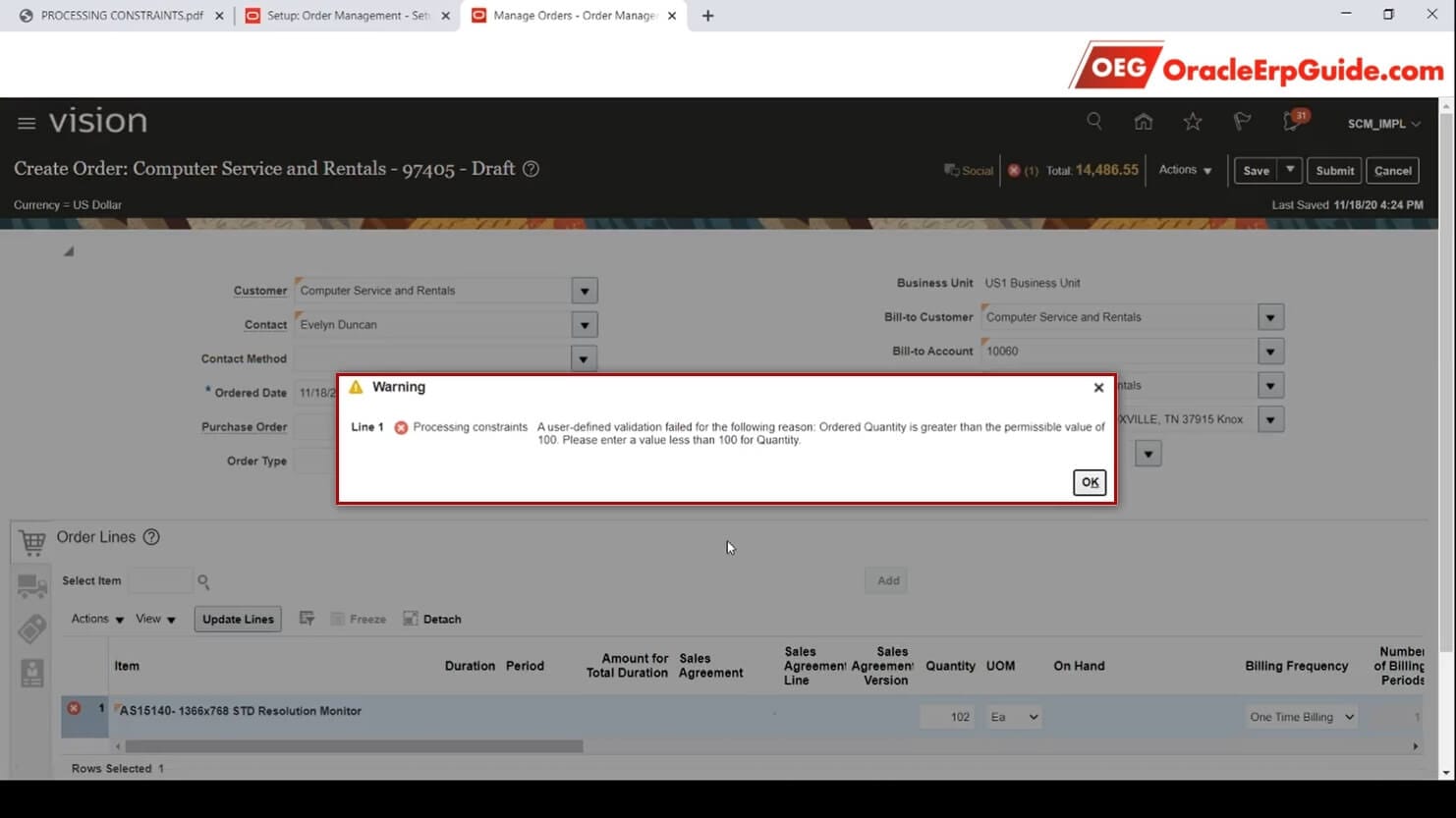Click the red error indicator near Total

click(1014, 170)
